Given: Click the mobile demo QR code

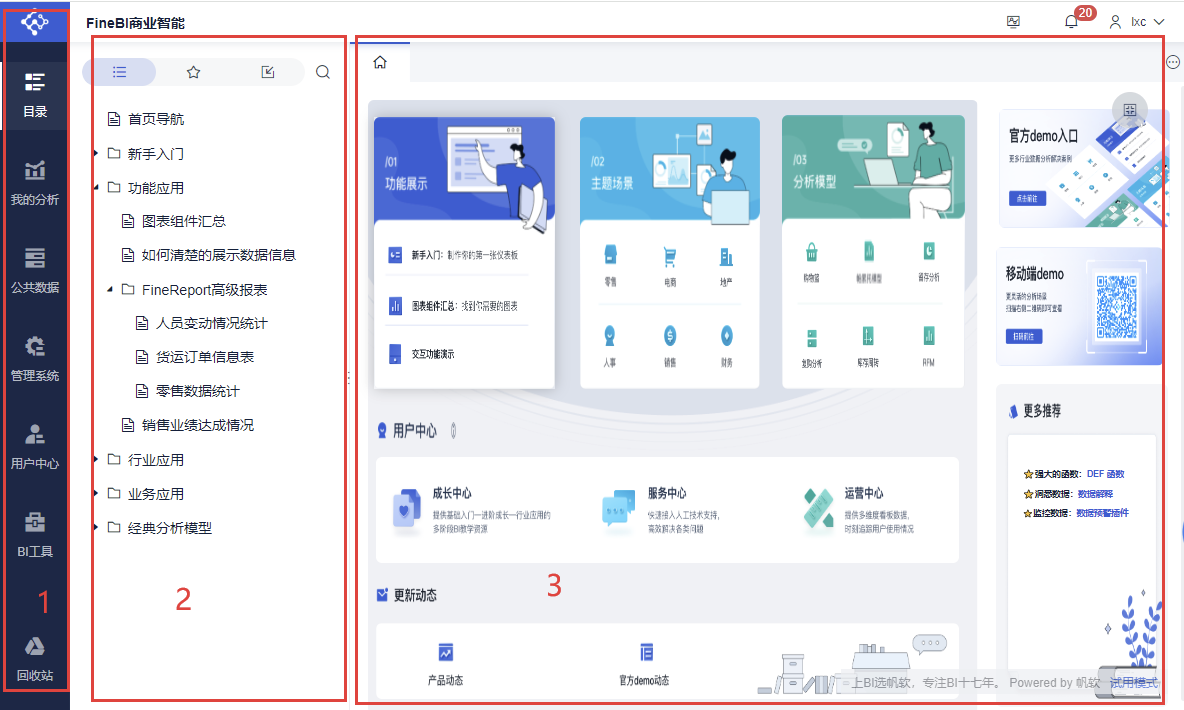Looking at the screenshot, I should click(x=1116, y=307).
